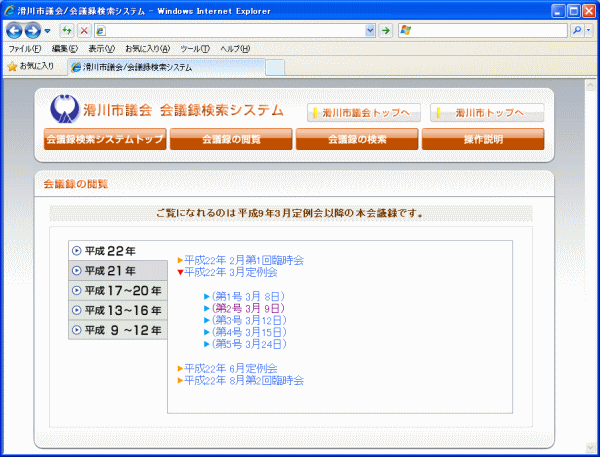
Task: Select the 平成17~20年 year tab
Action: 118,291
